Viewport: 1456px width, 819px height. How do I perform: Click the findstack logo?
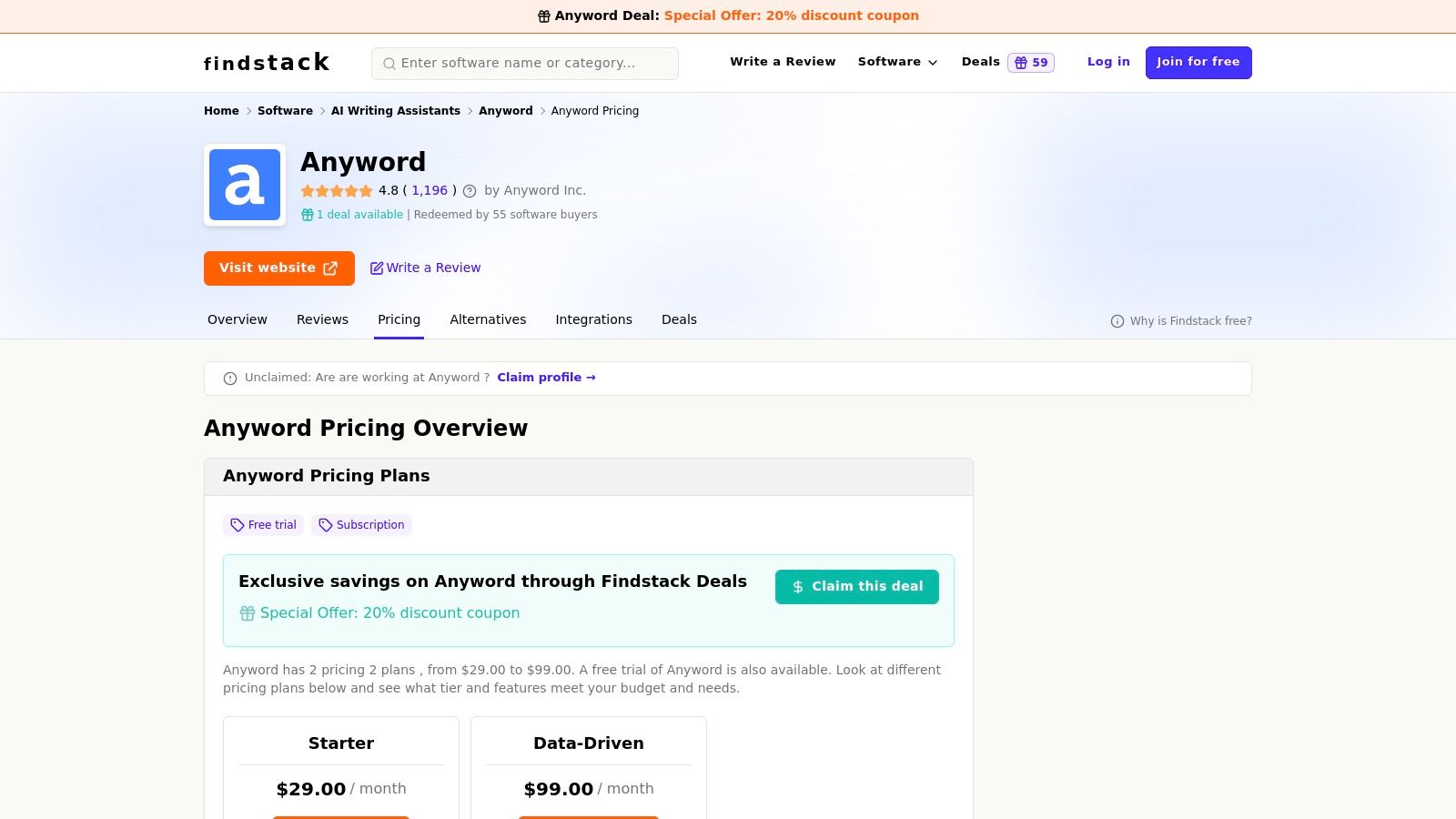point(267,63)
